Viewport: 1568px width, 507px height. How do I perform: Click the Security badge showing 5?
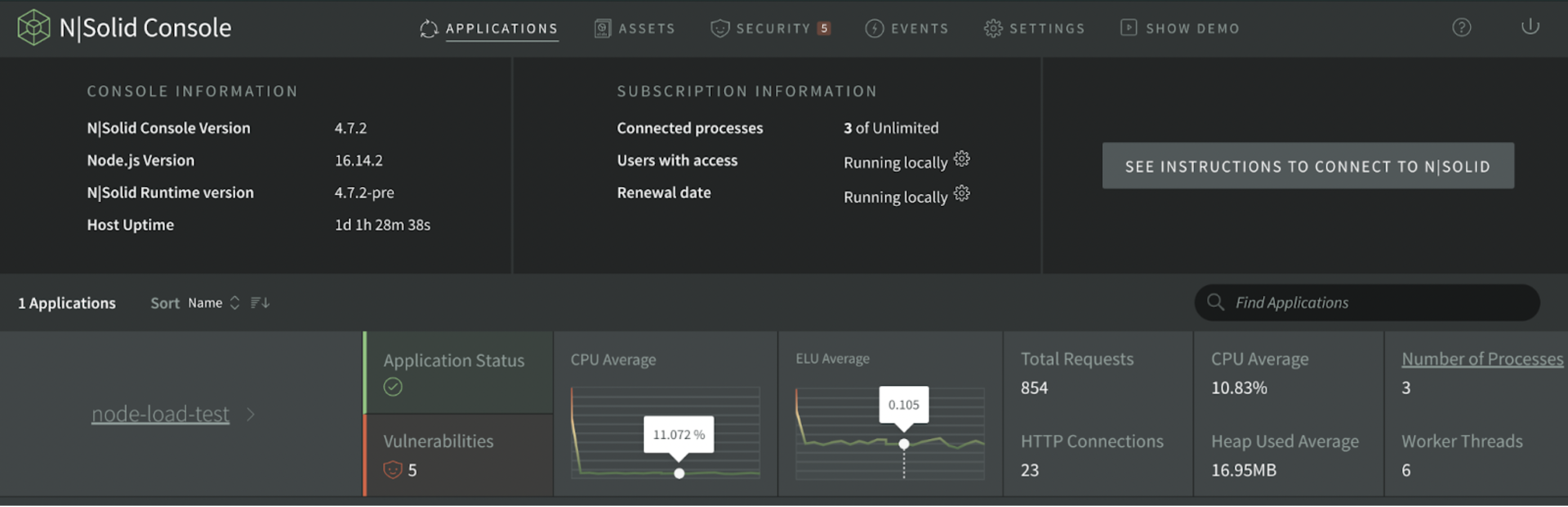pos(824,28)
